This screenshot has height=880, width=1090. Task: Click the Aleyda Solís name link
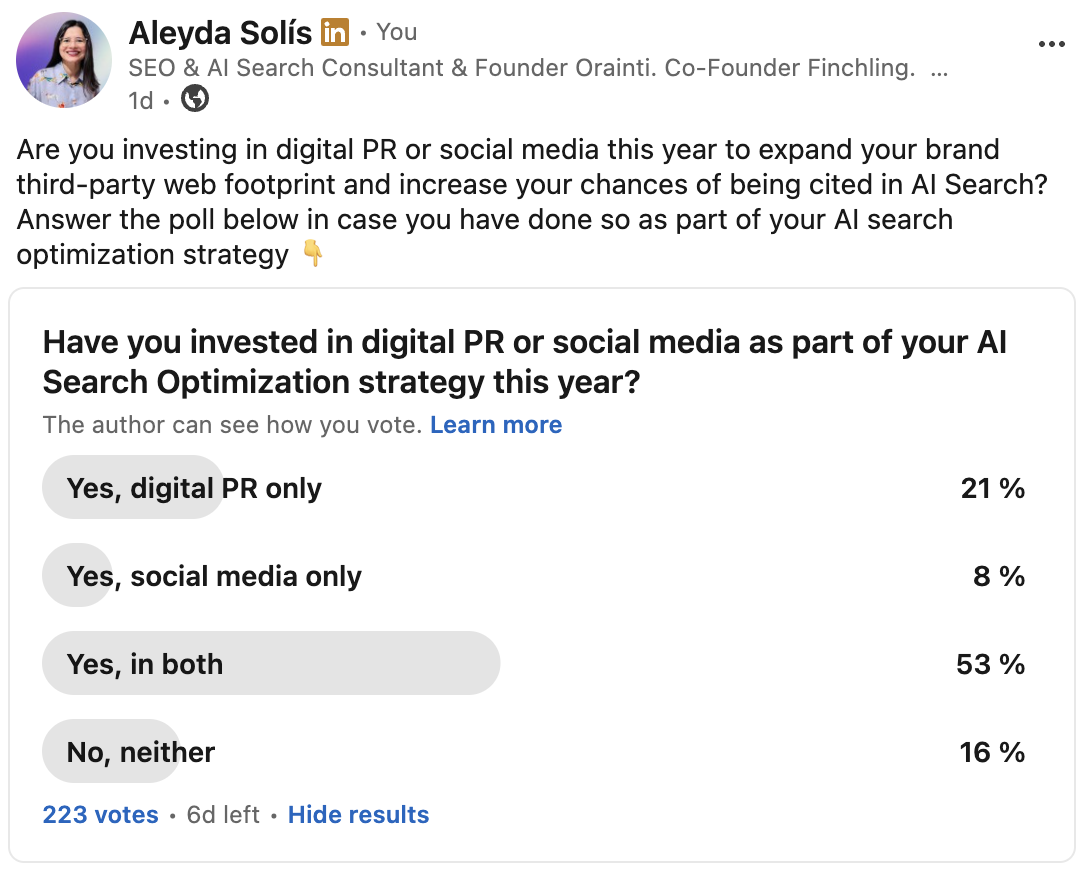pos(220,33)
